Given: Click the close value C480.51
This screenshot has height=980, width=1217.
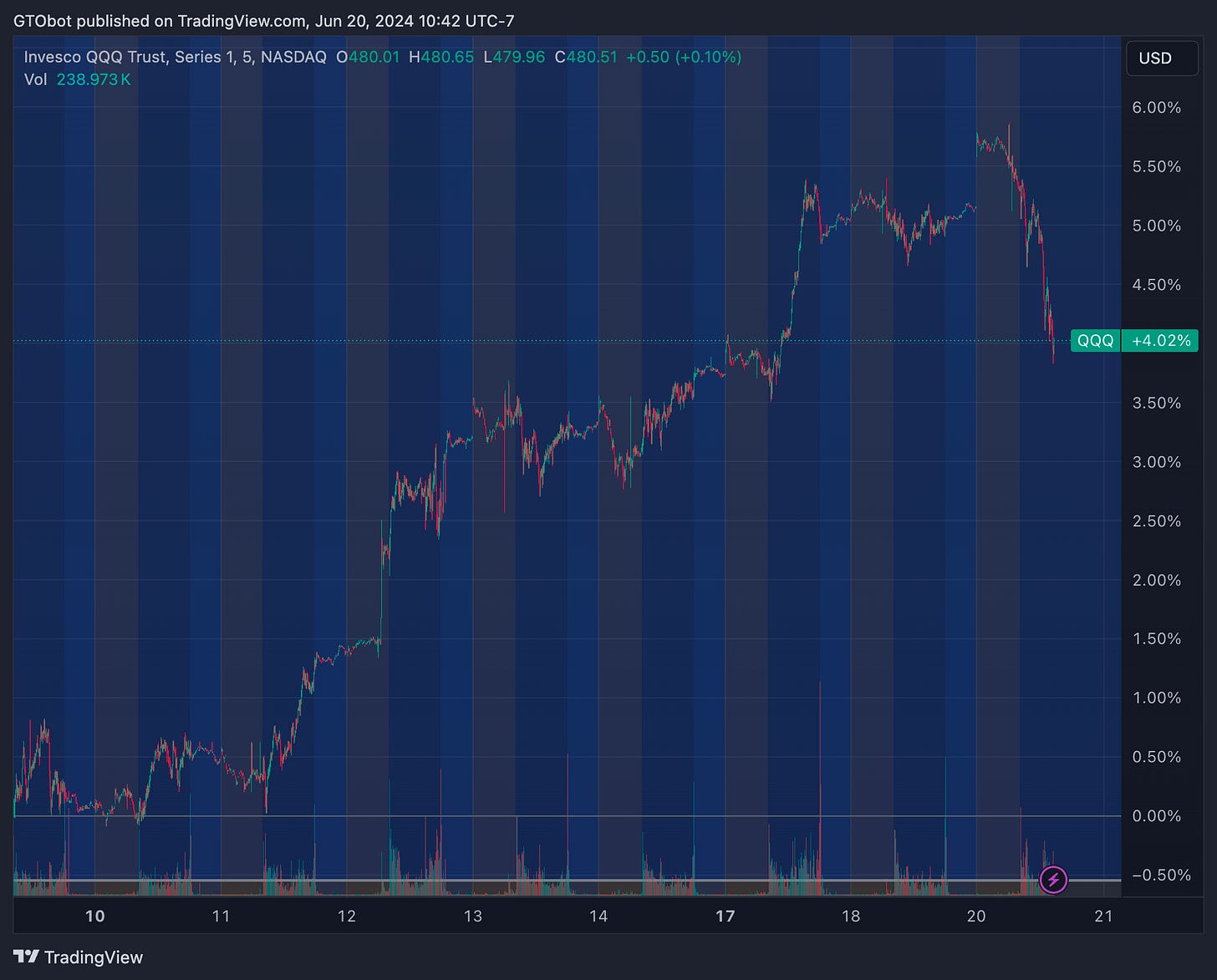Looking at the screenshot, I should [x=586, y=57].
